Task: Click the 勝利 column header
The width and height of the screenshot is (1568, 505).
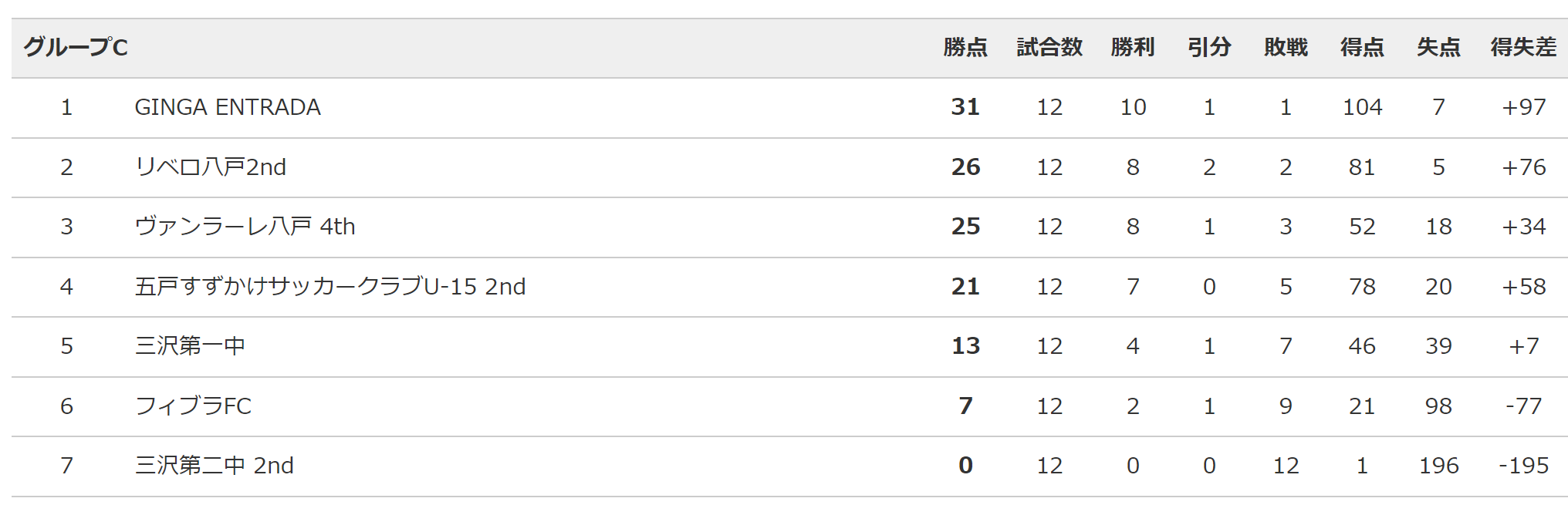Action: (1133, 48)
